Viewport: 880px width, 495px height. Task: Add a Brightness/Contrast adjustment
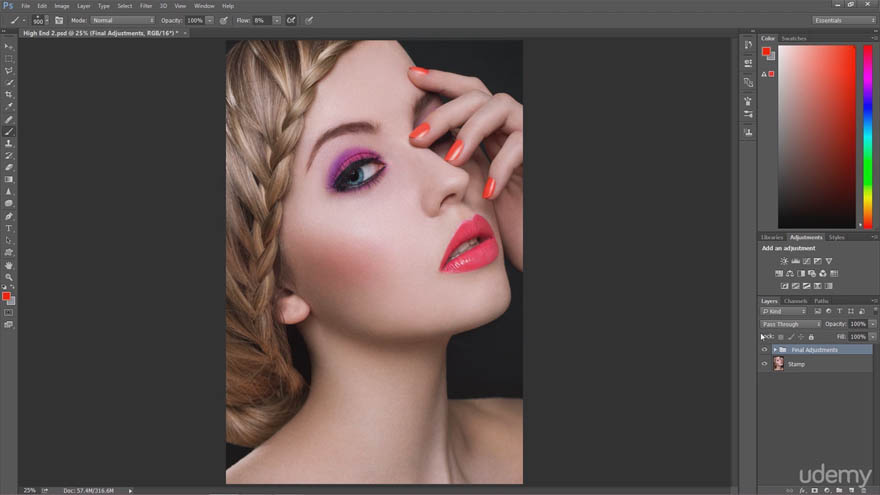784,261
